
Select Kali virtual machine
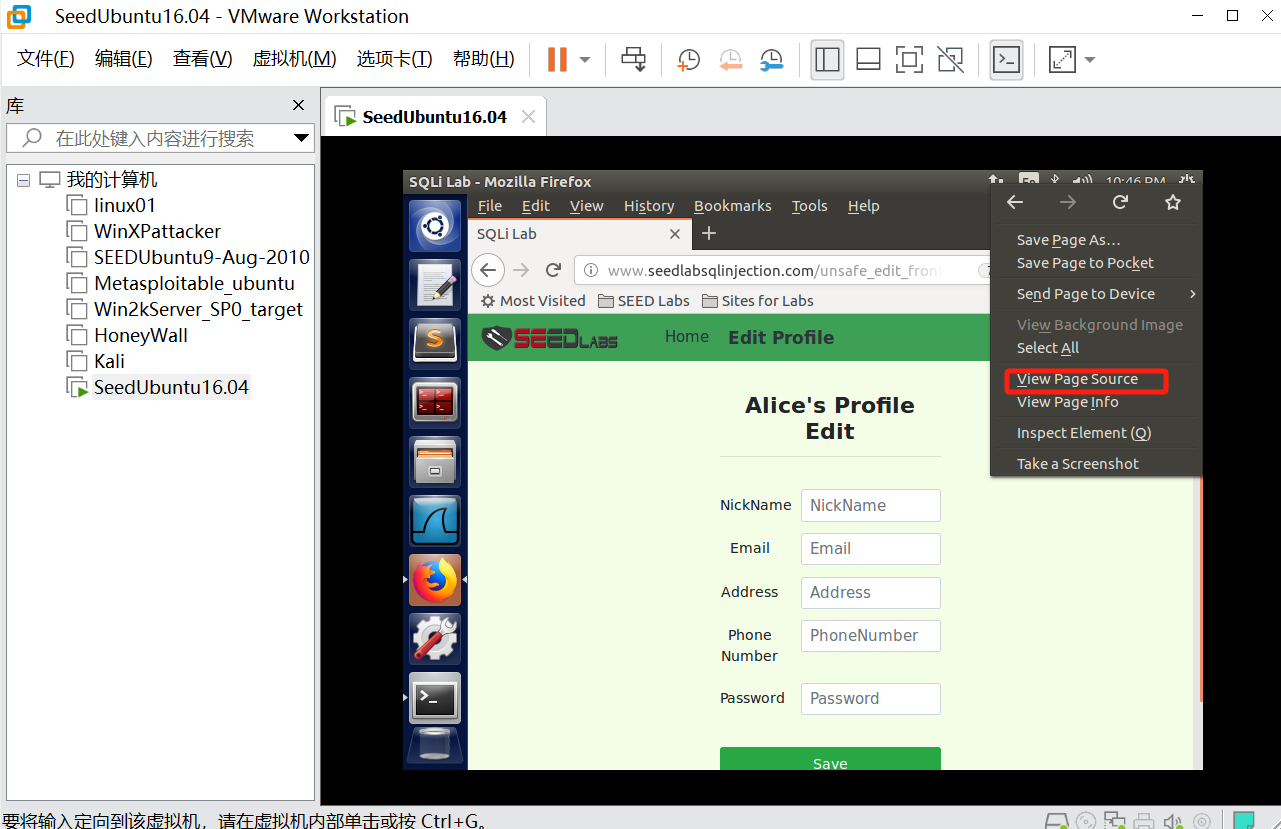[109, 362]
